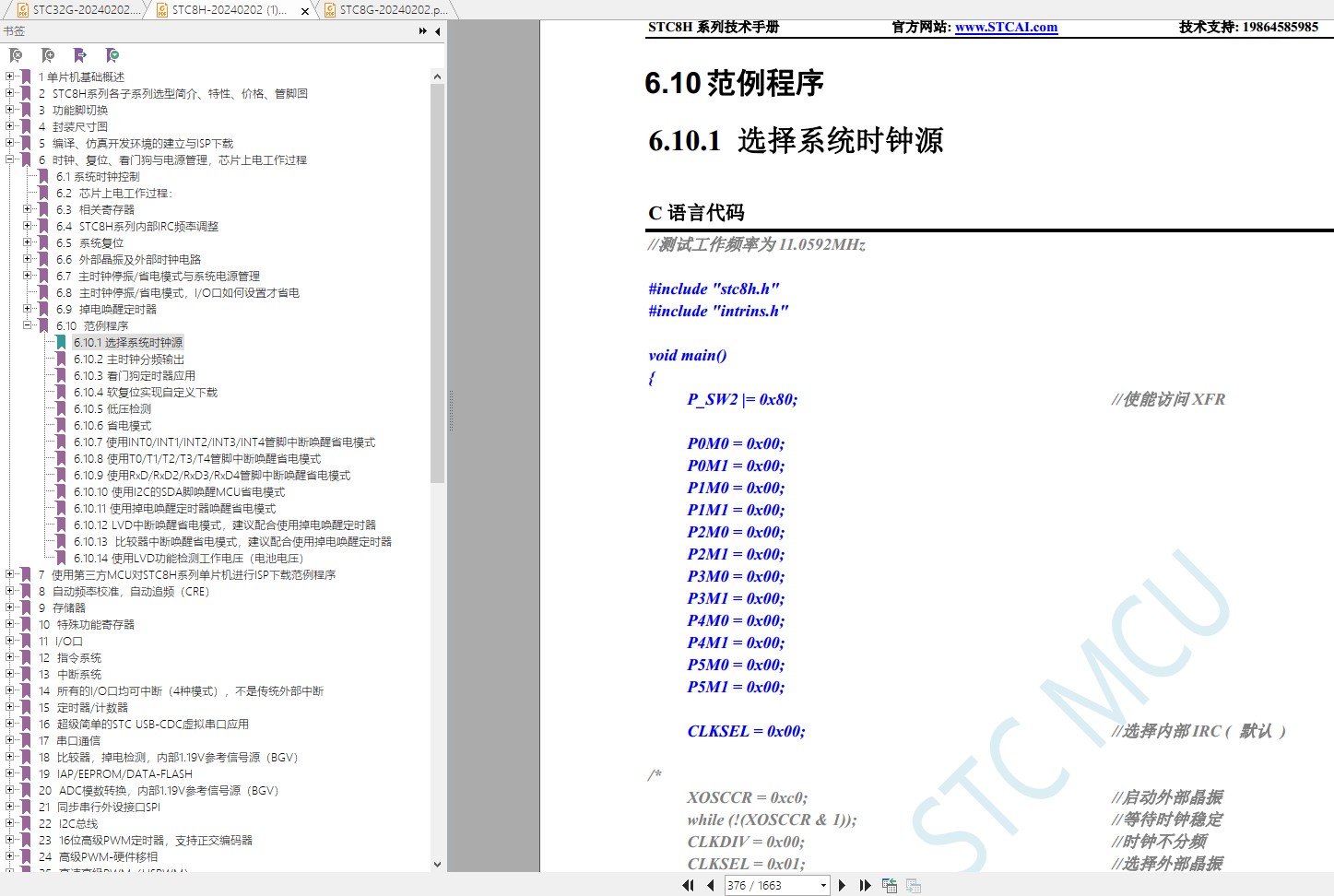Screen dimensions: 1334x896
Task: Open bookmark 6.10.14 使用LVD功能检测工作电压
Action: [188, 559]
